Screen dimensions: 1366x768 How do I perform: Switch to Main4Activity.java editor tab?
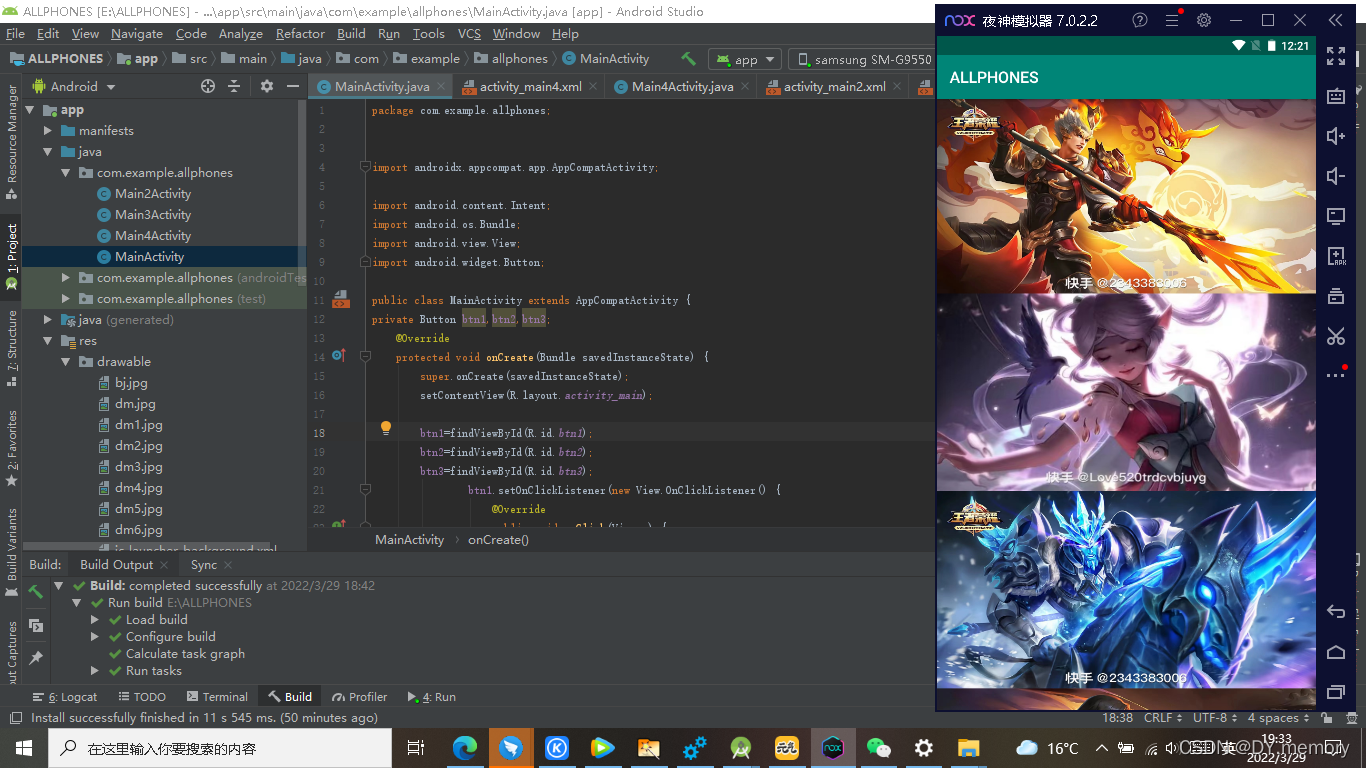click(682, 87)
